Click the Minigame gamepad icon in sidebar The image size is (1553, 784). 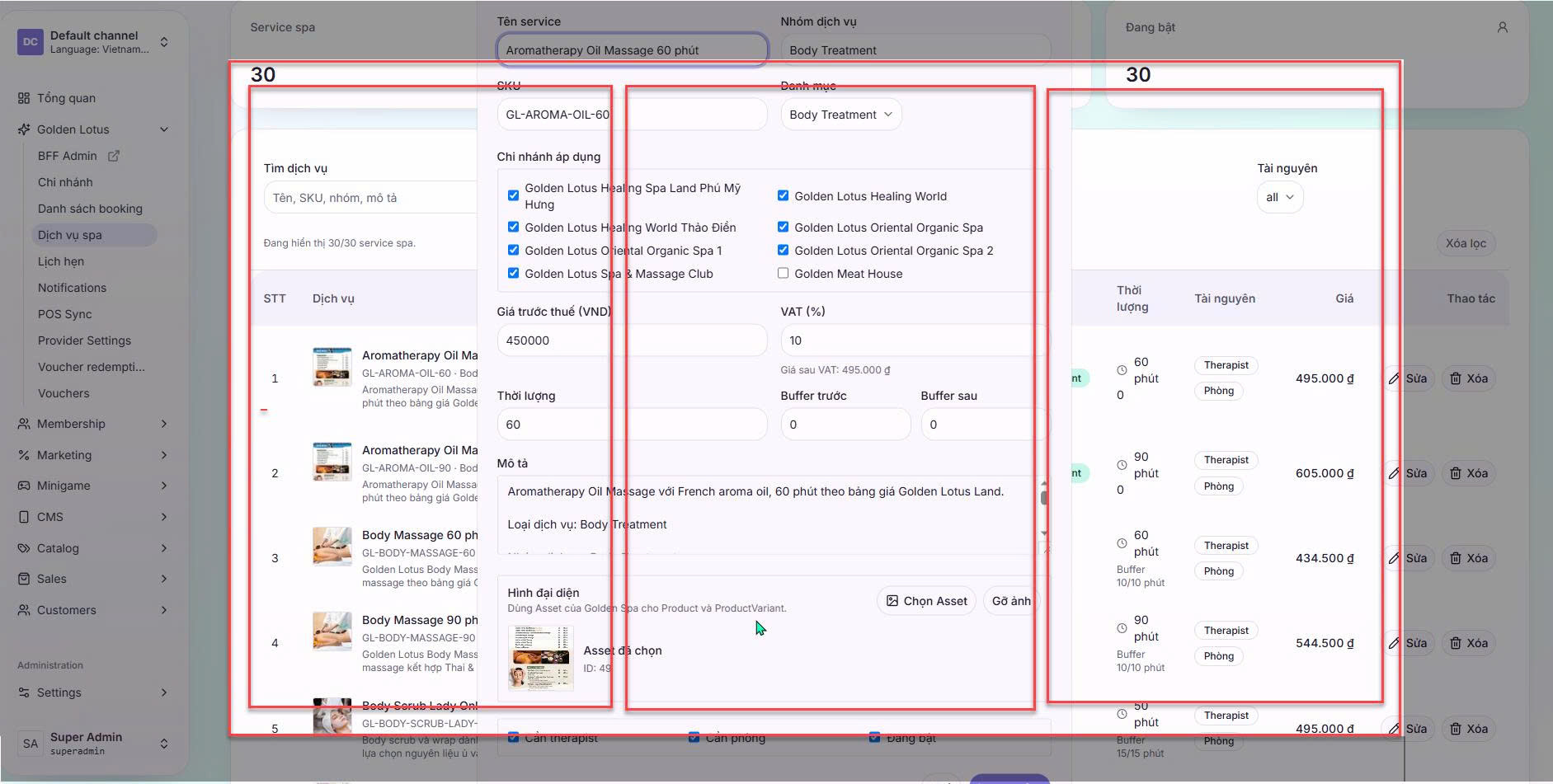pyautogui.click(x=24, y=486)
